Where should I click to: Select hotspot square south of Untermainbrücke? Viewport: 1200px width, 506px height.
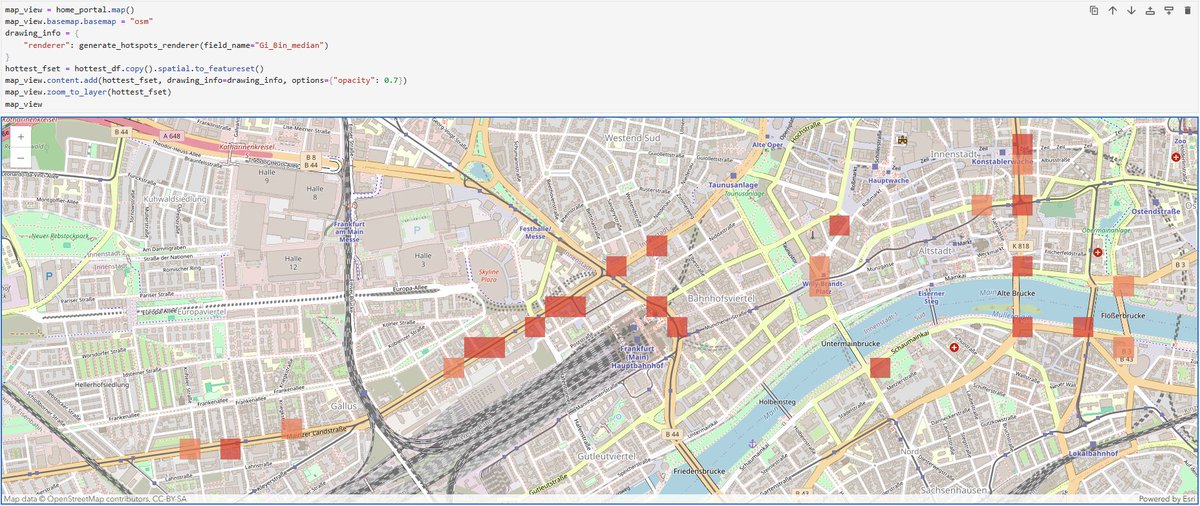pyautogui.click(x=880, y=367)
